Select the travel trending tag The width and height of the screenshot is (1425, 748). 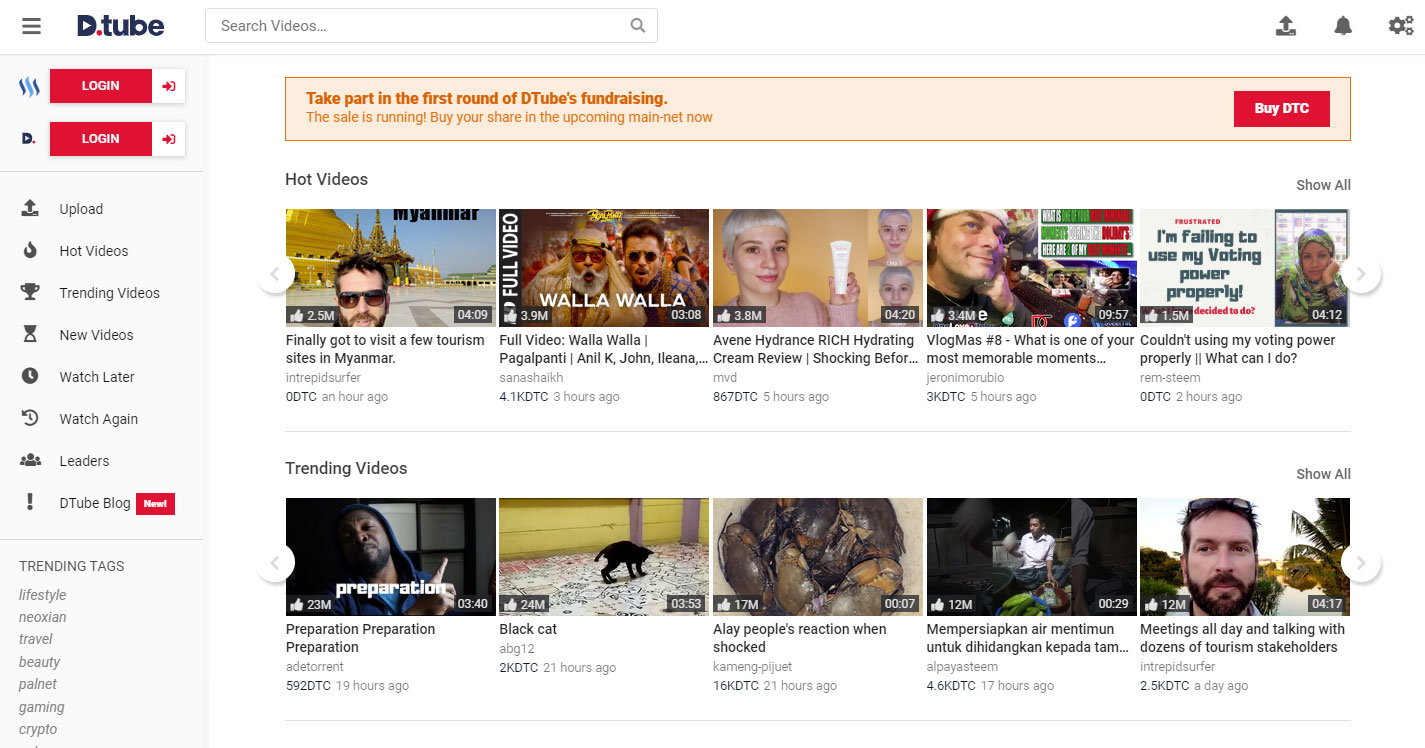tap(36, 639)
